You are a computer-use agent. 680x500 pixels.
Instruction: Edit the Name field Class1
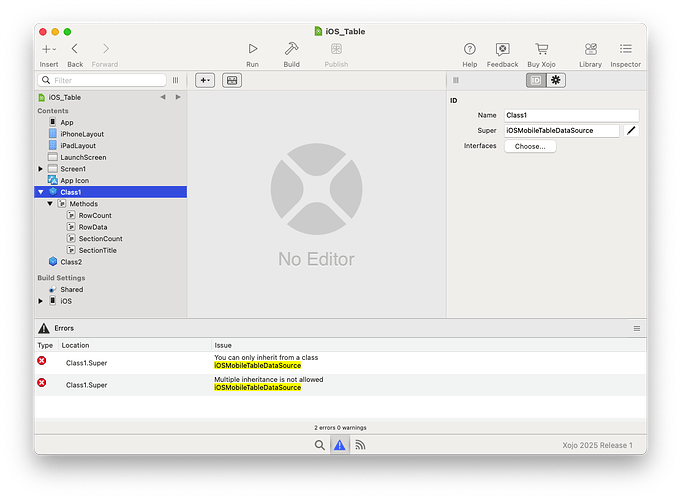(571, 115)
